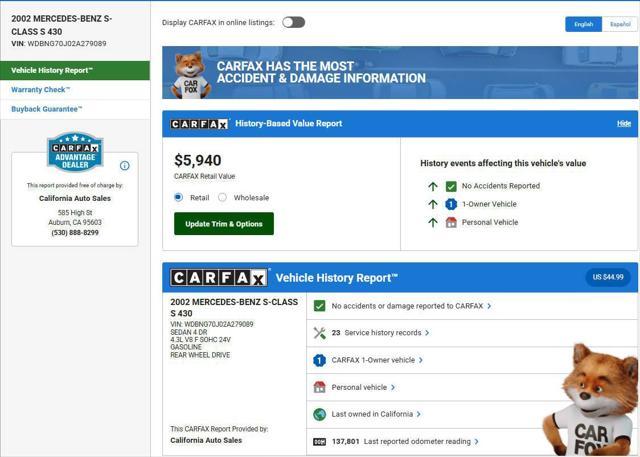The height and width of the screenshot is (457, 640).
Task: Click California Auto Sales name in dealer card
Action: pos(75,198)
